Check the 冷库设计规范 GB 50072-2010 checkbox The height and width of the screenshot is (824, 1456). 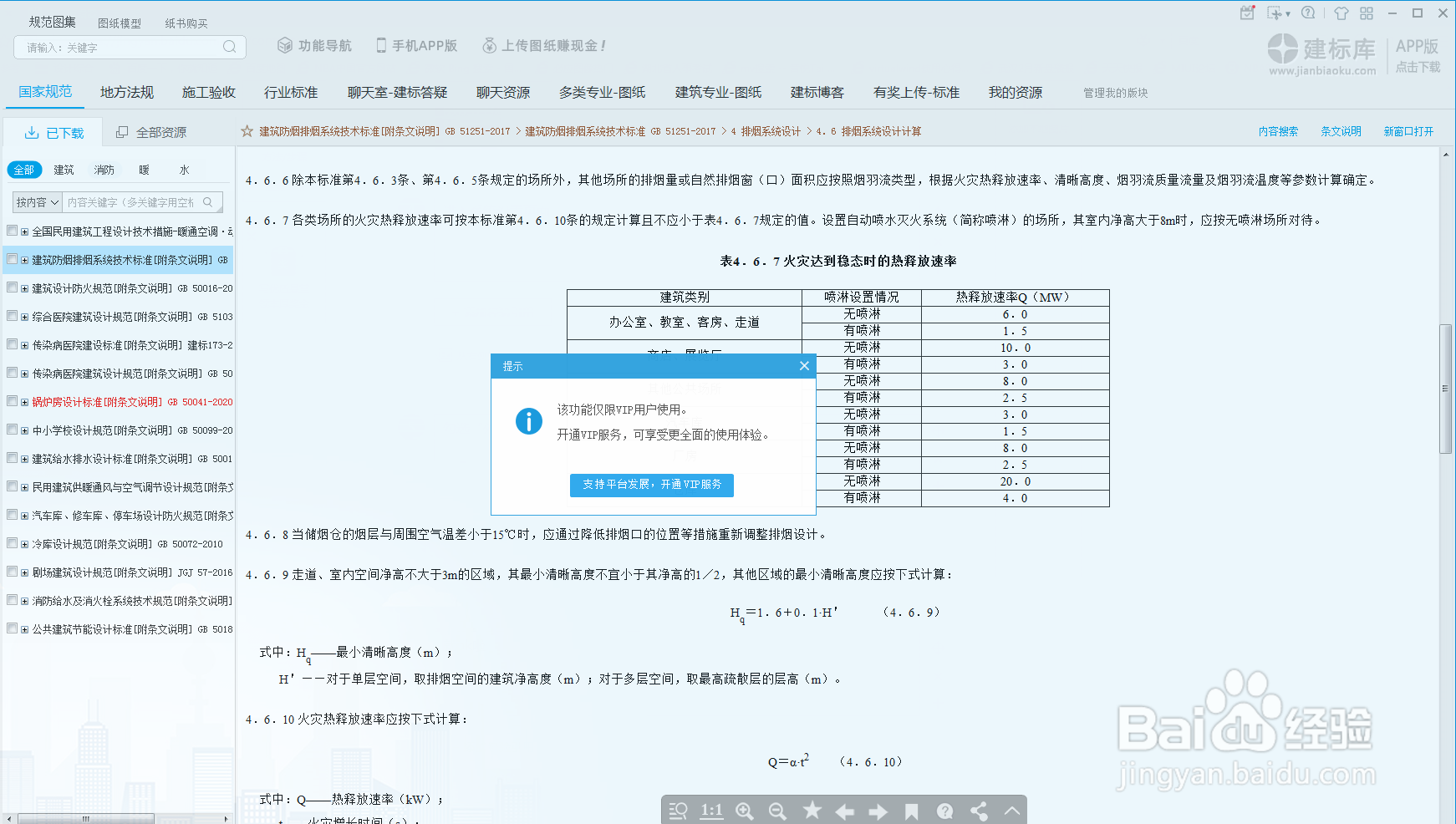point(12,543)
